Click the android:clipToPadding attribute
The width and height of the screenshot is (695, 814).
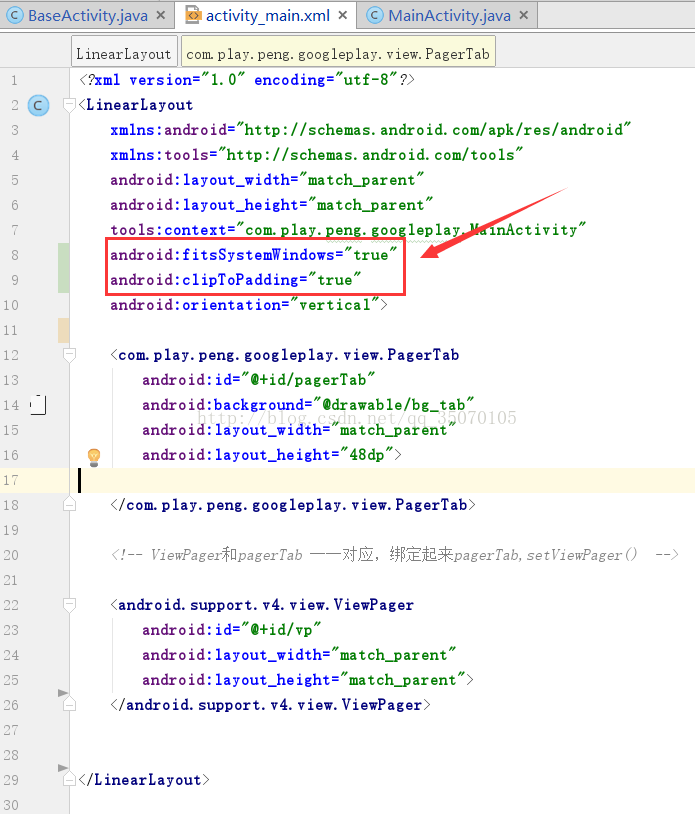point(235,280)
